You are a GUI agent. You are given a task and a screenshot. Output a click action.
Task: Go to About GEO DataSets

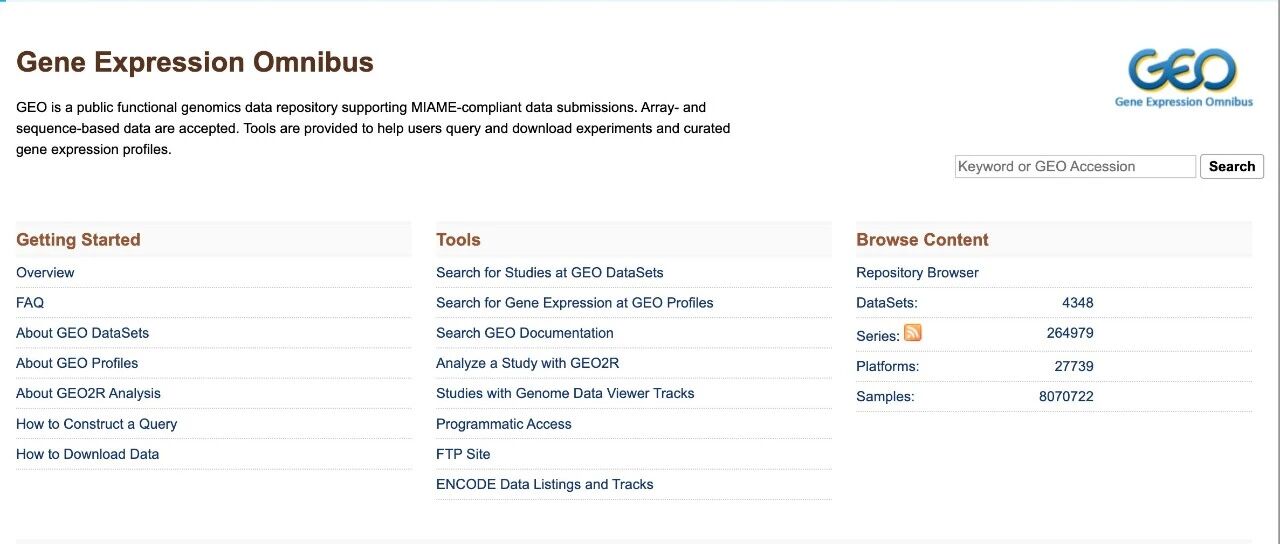(x=82, y=333)
